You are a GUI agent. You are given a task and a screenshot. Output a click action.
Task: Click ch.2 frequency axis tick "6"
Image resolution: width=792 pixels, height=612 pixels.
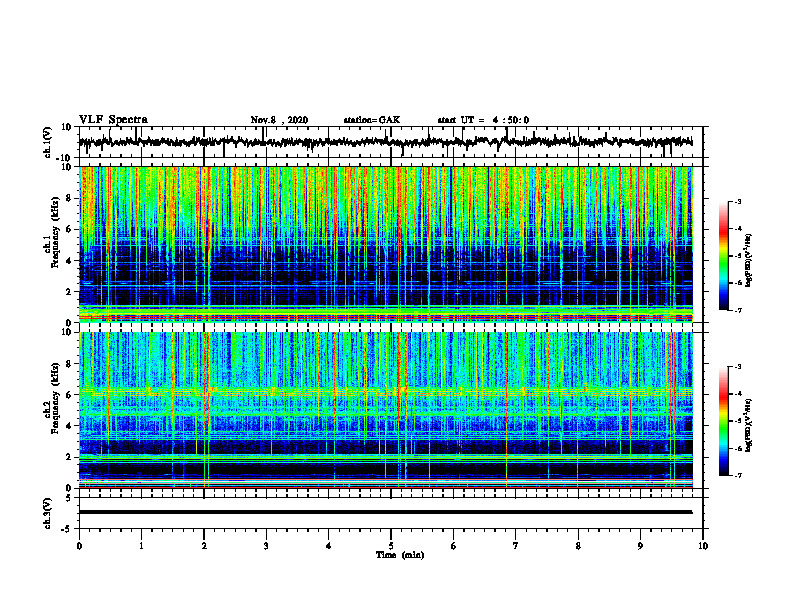coord(71,395)
